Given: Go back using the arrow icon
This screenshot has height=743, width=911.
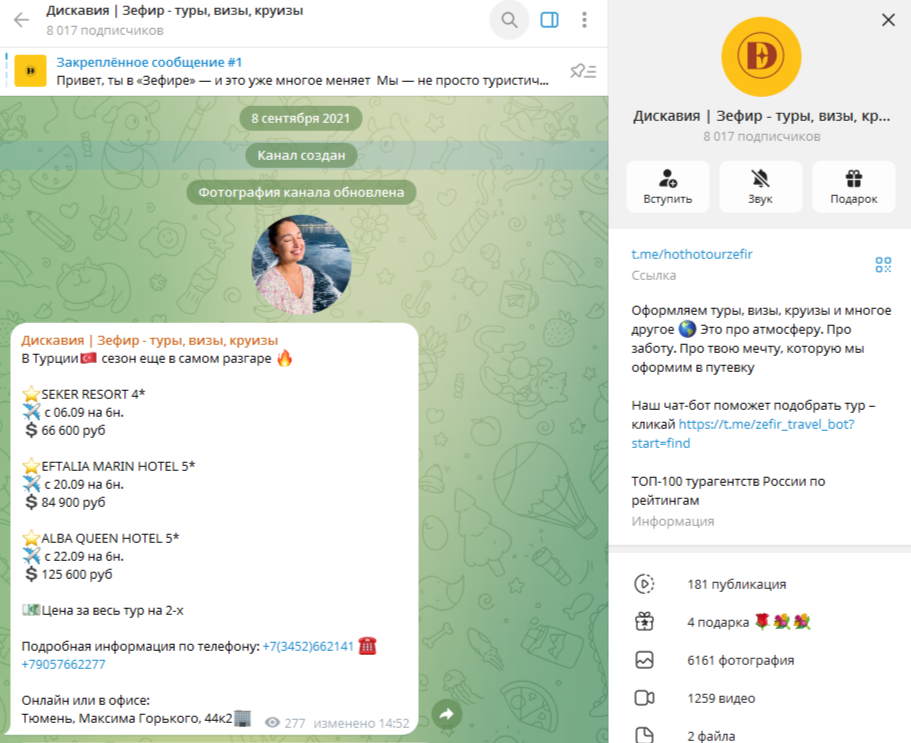Looking at the screenshot, I should point(21,20).
